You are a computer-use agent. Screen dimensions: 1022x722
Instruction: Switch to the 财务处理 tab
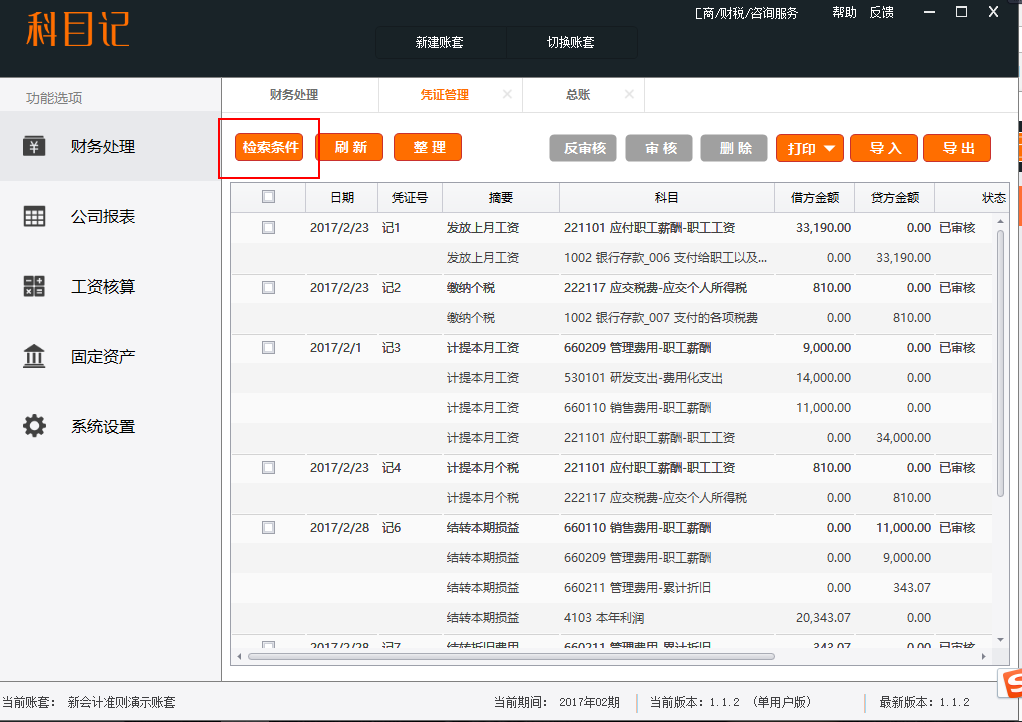[294, 95]
